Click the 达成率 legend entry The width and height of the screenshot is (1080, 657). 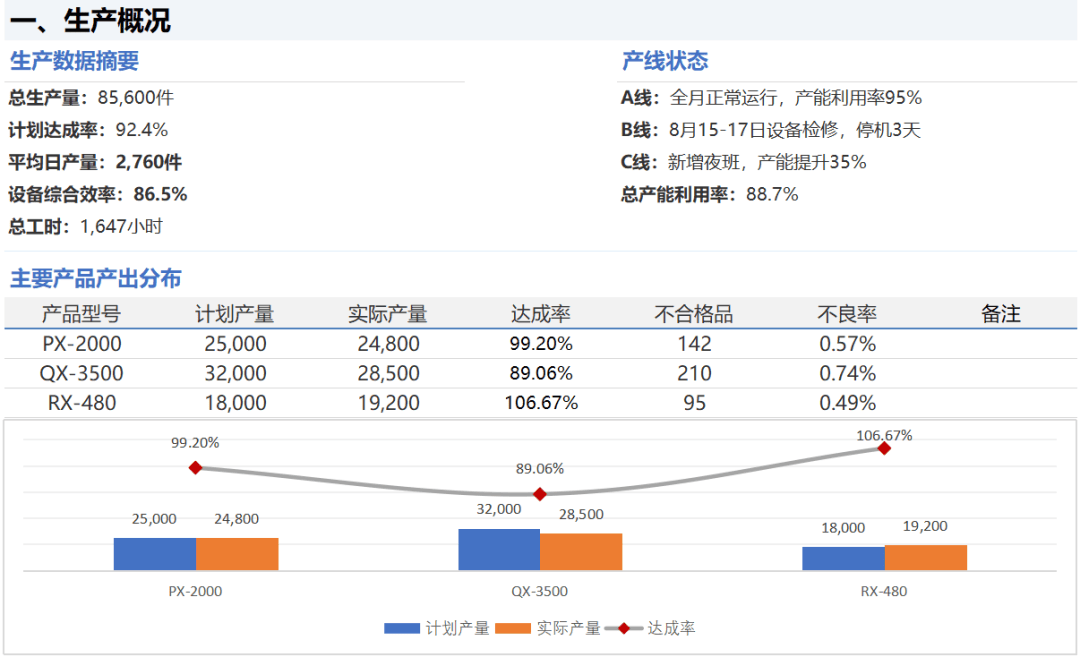650,628
